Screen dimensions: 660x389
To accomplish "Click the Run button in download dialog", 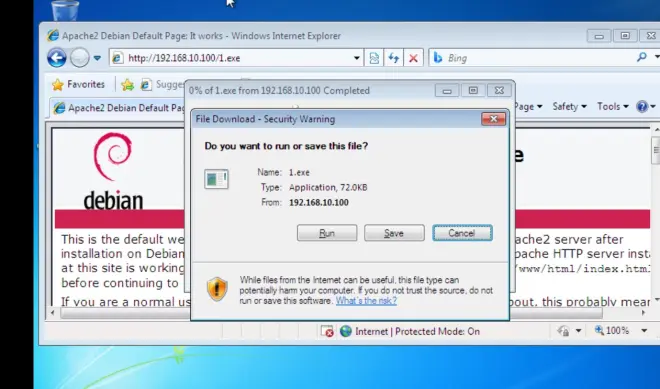I will pos(327,233).
